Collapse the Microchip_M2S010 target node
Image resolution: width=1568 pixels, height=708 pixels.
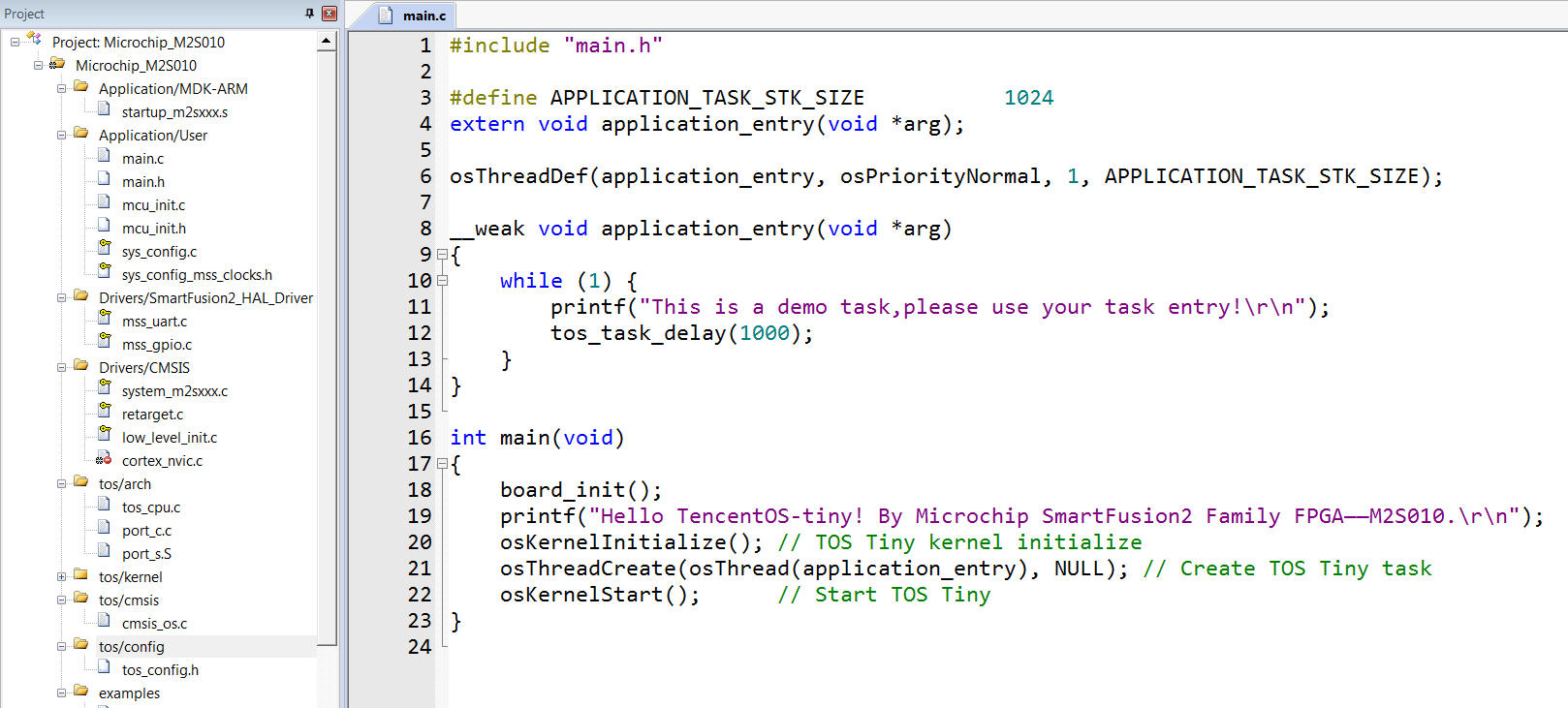39,66
